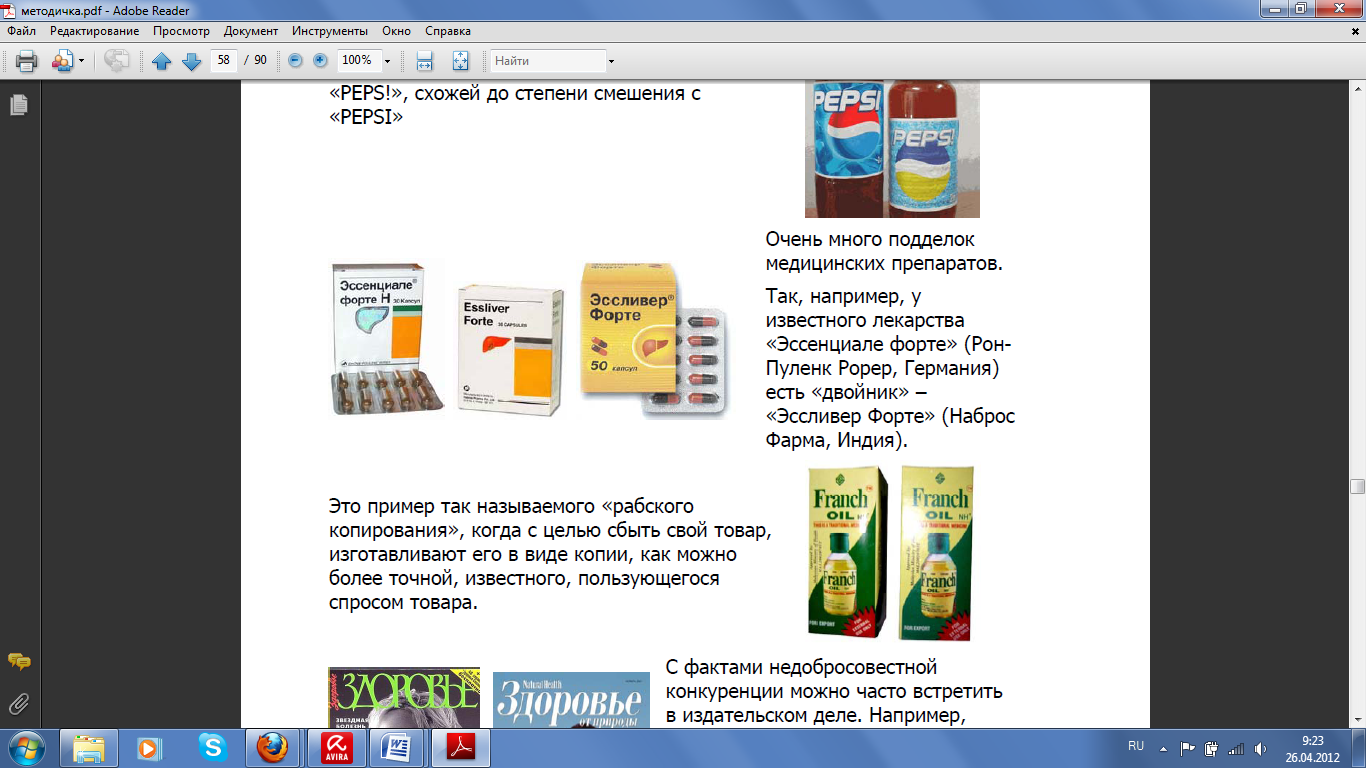The height and width of the screenshot is (768, 1366).
Task: Open the Comments panel icon
Action: (19, 662)
